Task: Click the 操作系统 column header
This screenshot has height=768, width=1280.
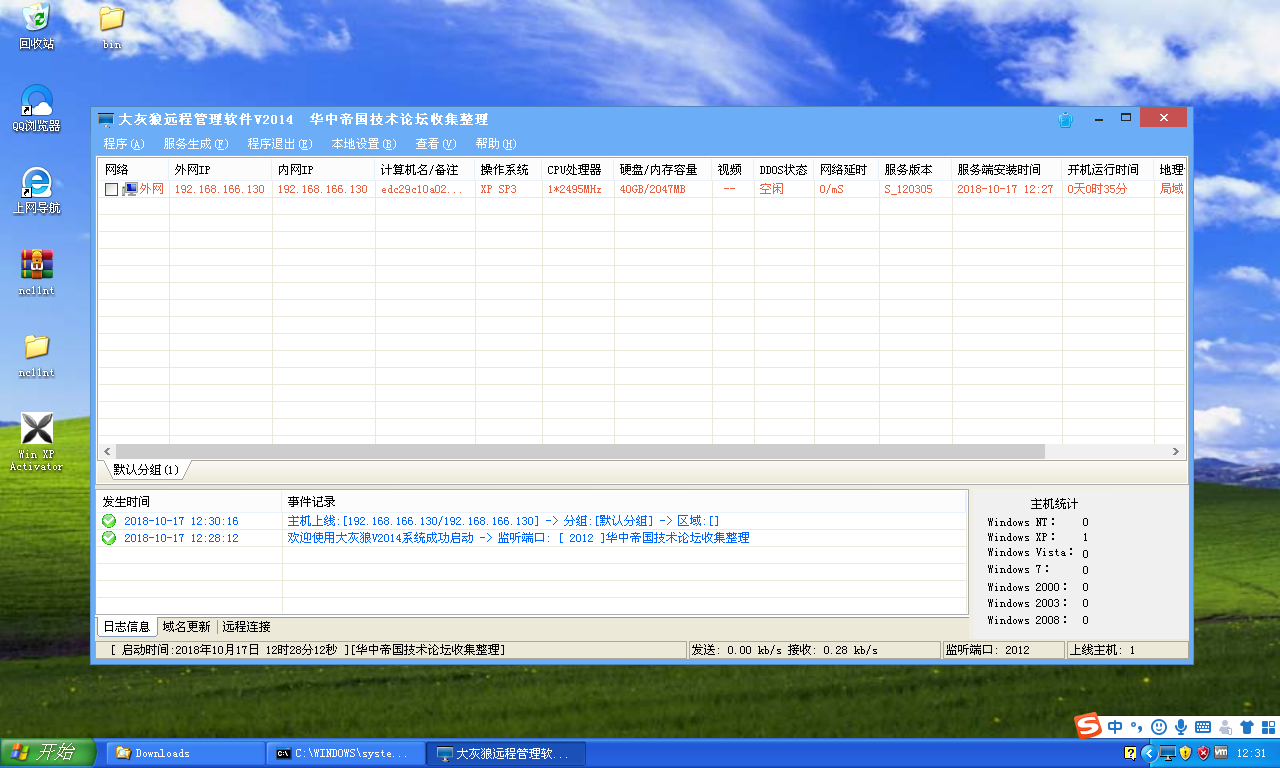Action: [509, 170]
